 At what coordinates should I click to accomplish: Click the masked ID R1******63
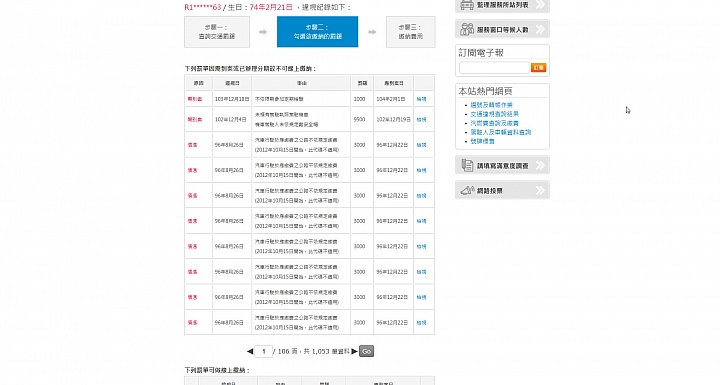[x=202, y=7]
